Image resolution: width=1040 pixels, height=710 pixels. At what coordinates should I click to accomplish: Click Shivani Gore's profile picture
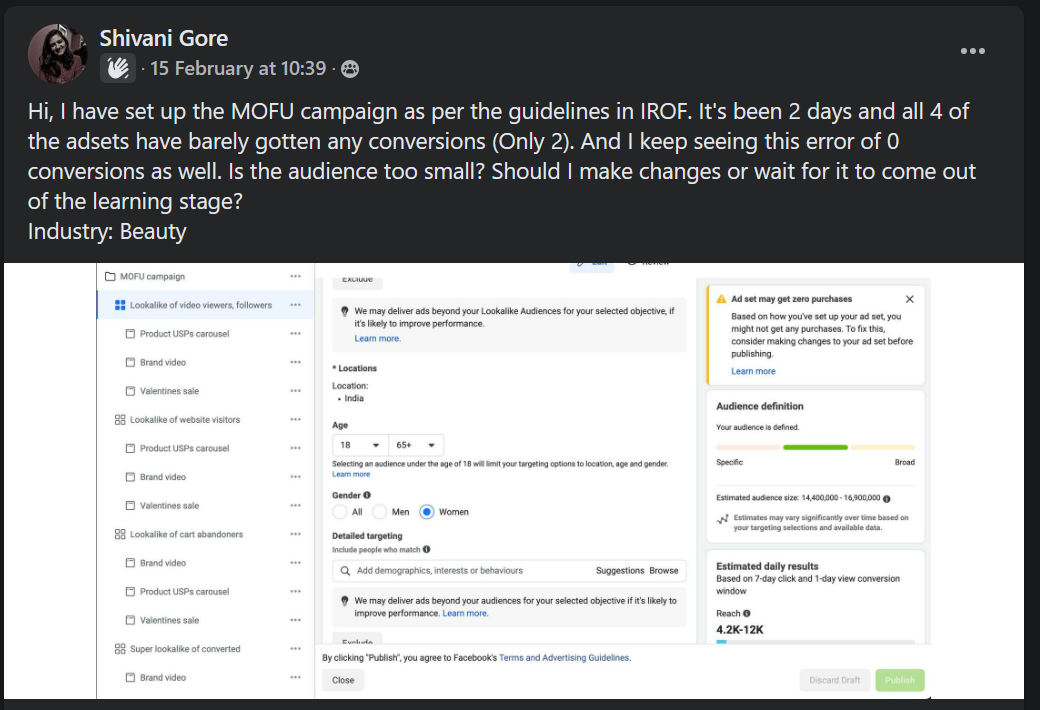point(58,54)
